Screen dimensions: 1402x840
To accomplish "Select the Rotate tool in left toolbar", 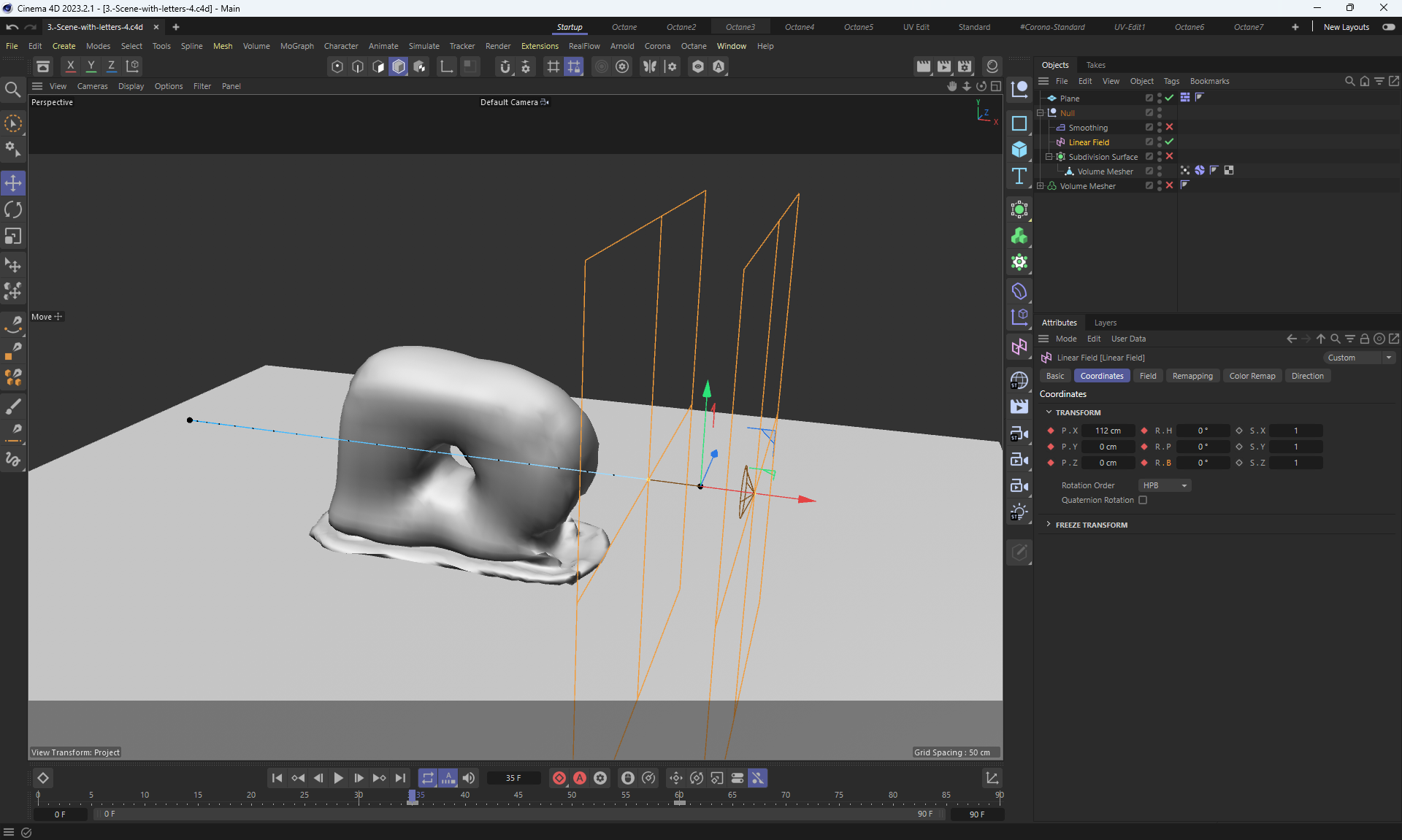I will 13,210.
